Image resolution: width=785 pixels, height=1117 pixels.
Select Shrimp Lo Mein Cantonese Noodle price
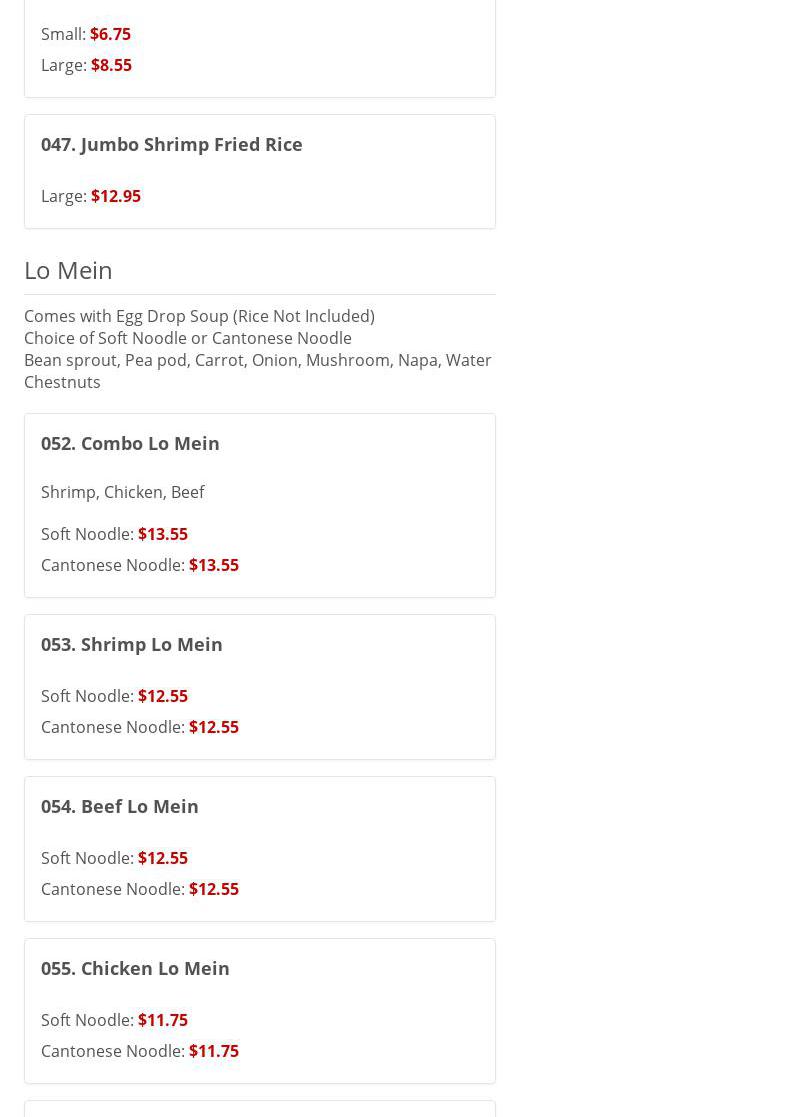(x=140, y=727)
